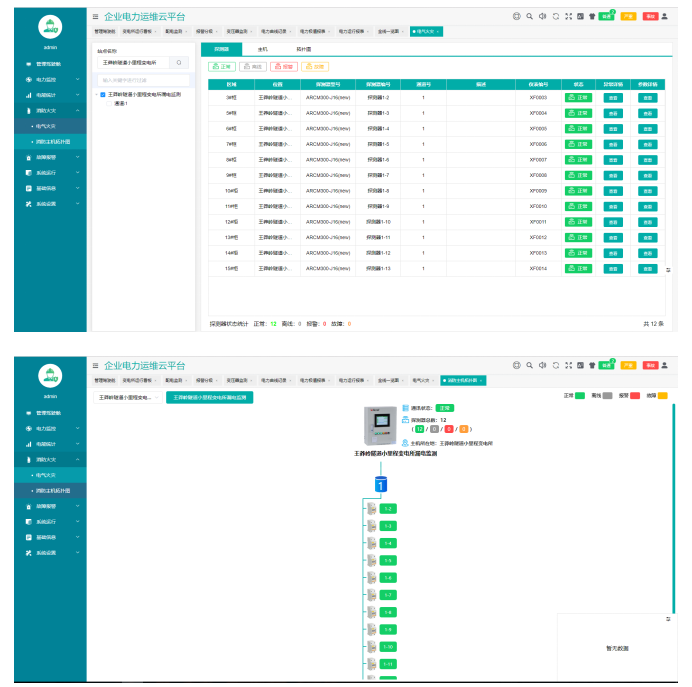View abnormal details for XF0010 row

tap(613, 206)
